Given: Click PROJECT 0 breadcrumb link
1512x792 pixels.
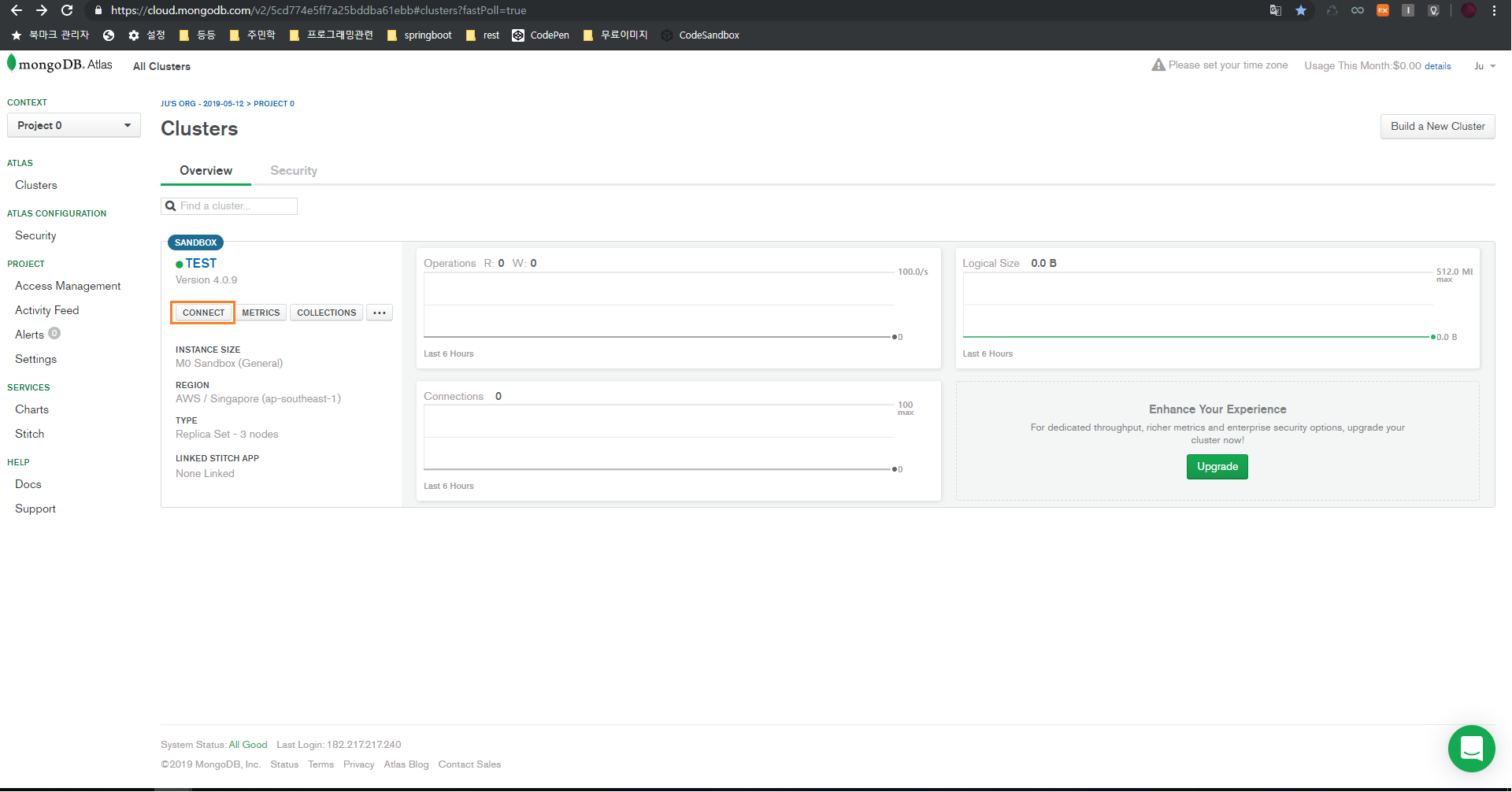Looking at the screenshot, I should point(274,104).
